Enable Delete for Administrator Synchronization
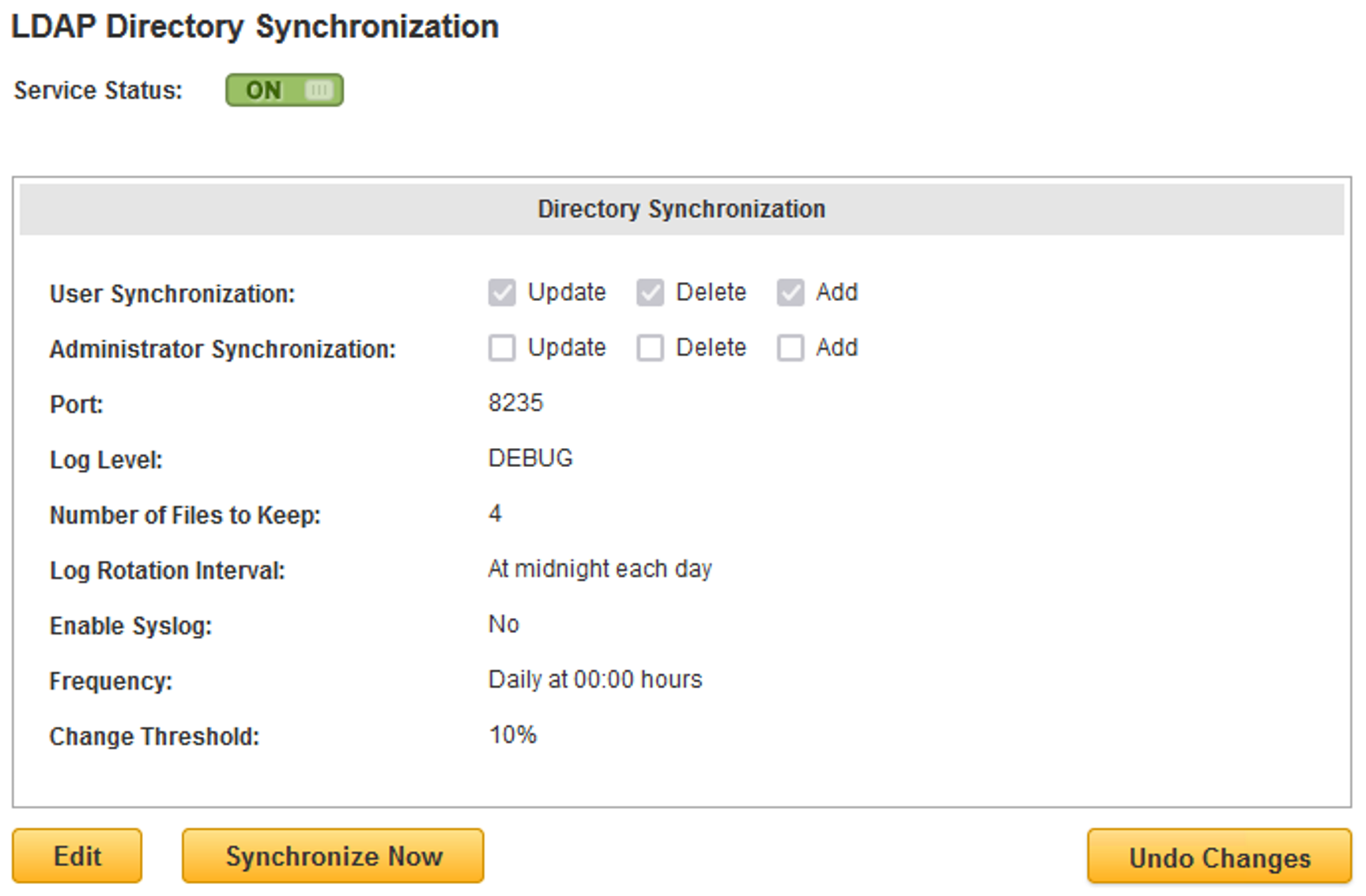The width and height of the screenshot is (1366, 896). 650,348
